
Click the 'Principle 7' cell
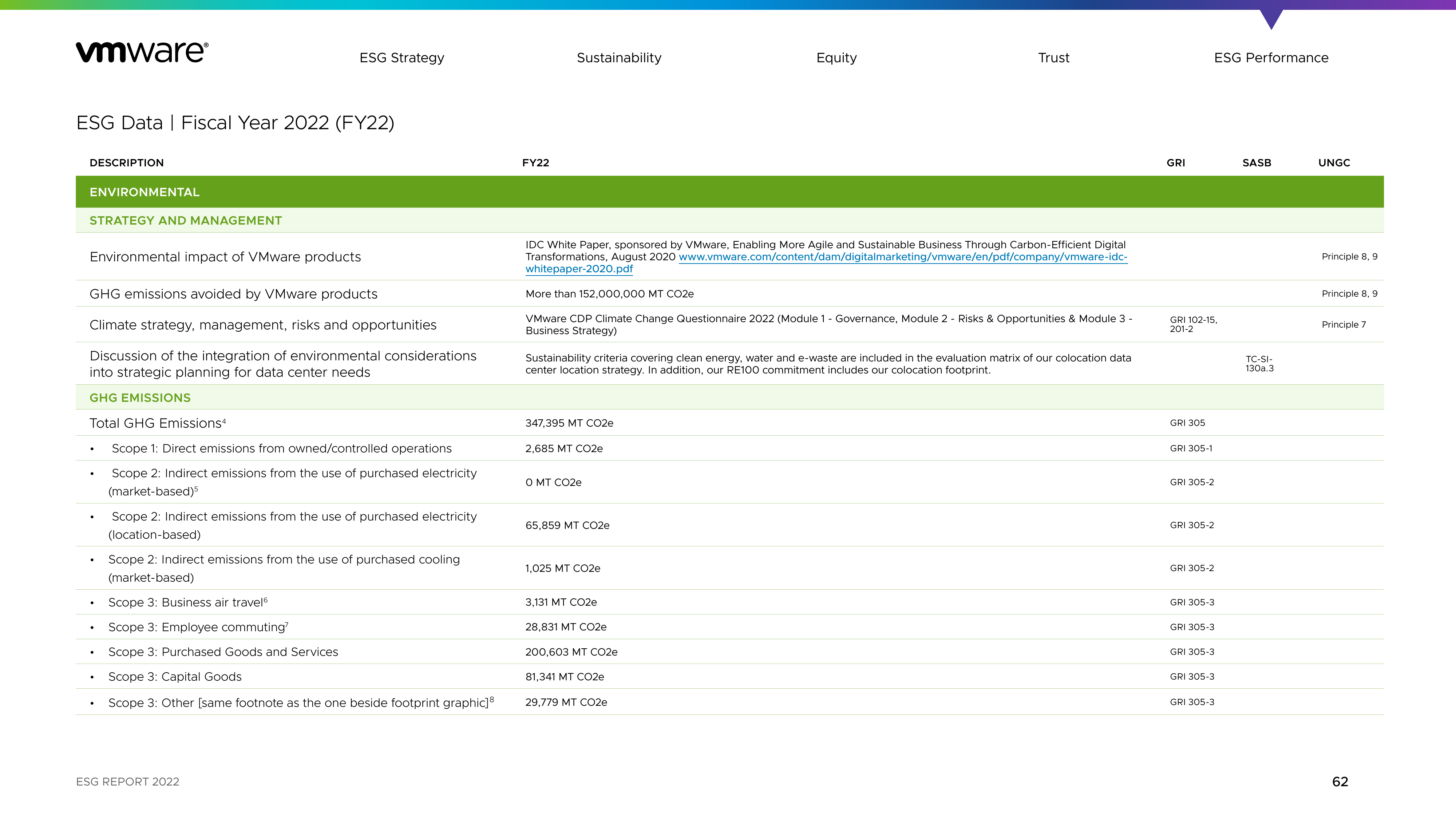[1344, 324]
